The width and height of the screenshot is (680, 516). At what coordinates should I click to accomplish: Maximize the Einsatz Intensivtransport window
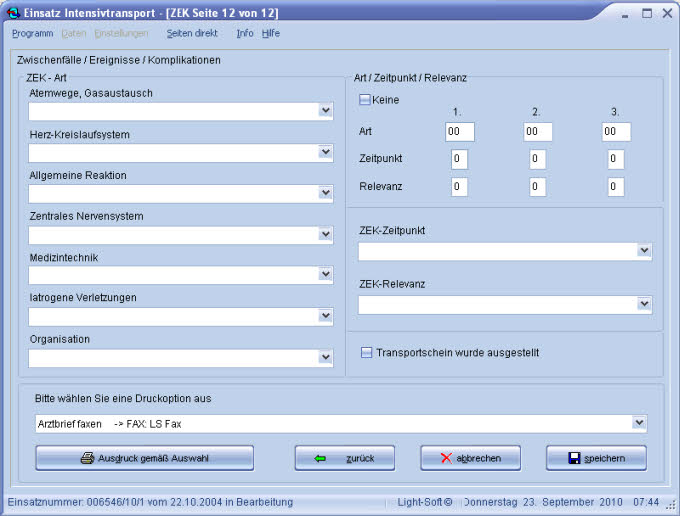click(647, 13)
